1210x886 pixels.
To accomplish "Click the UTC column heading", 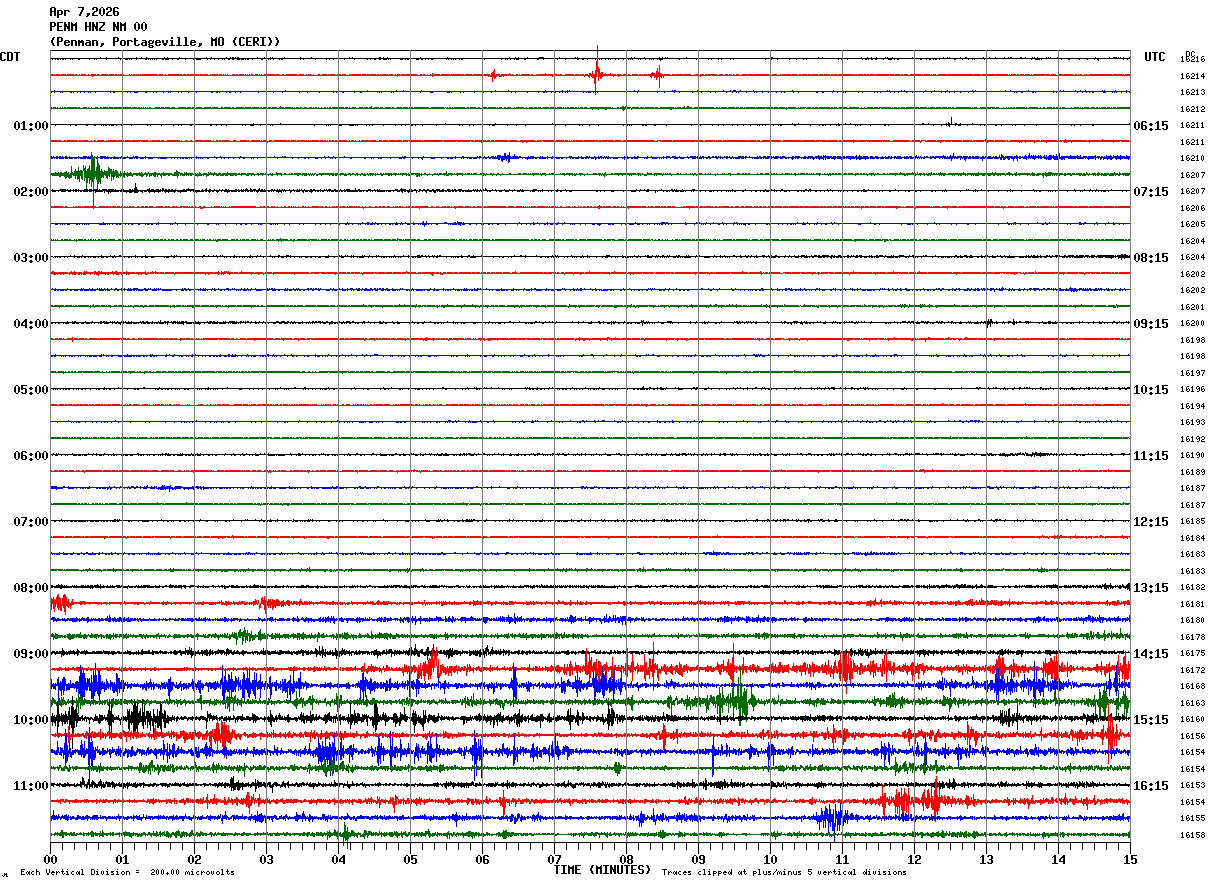I will [1155, 57].
